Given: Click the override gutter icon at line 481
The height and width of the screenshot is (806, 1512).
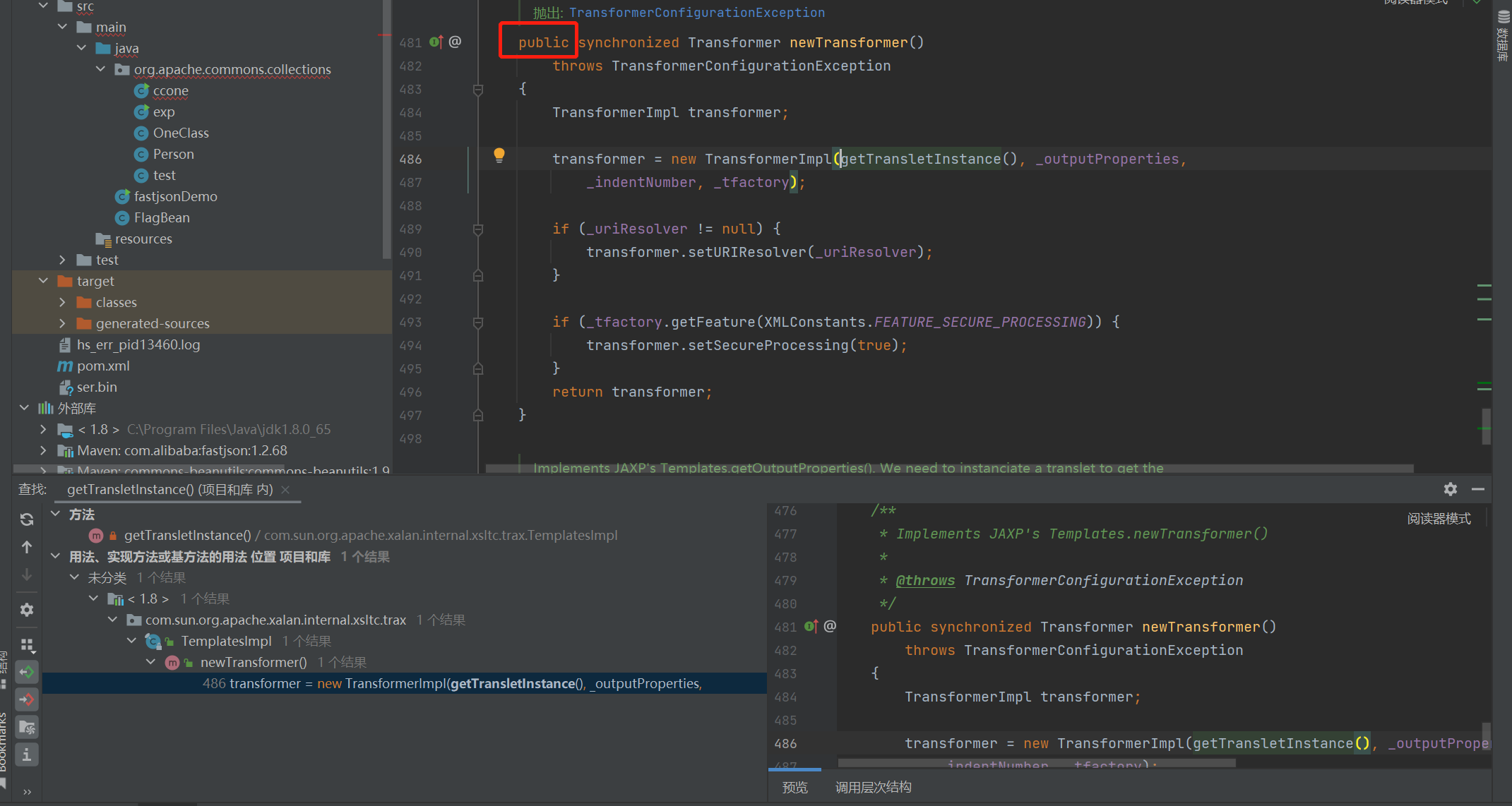Looking at the screenshot, I should pos(436,42).
